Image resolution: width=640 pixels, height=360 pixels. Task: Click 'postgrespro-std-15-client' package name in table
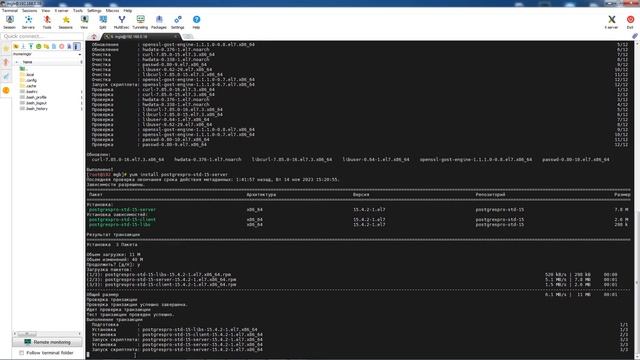coord(122,220)
